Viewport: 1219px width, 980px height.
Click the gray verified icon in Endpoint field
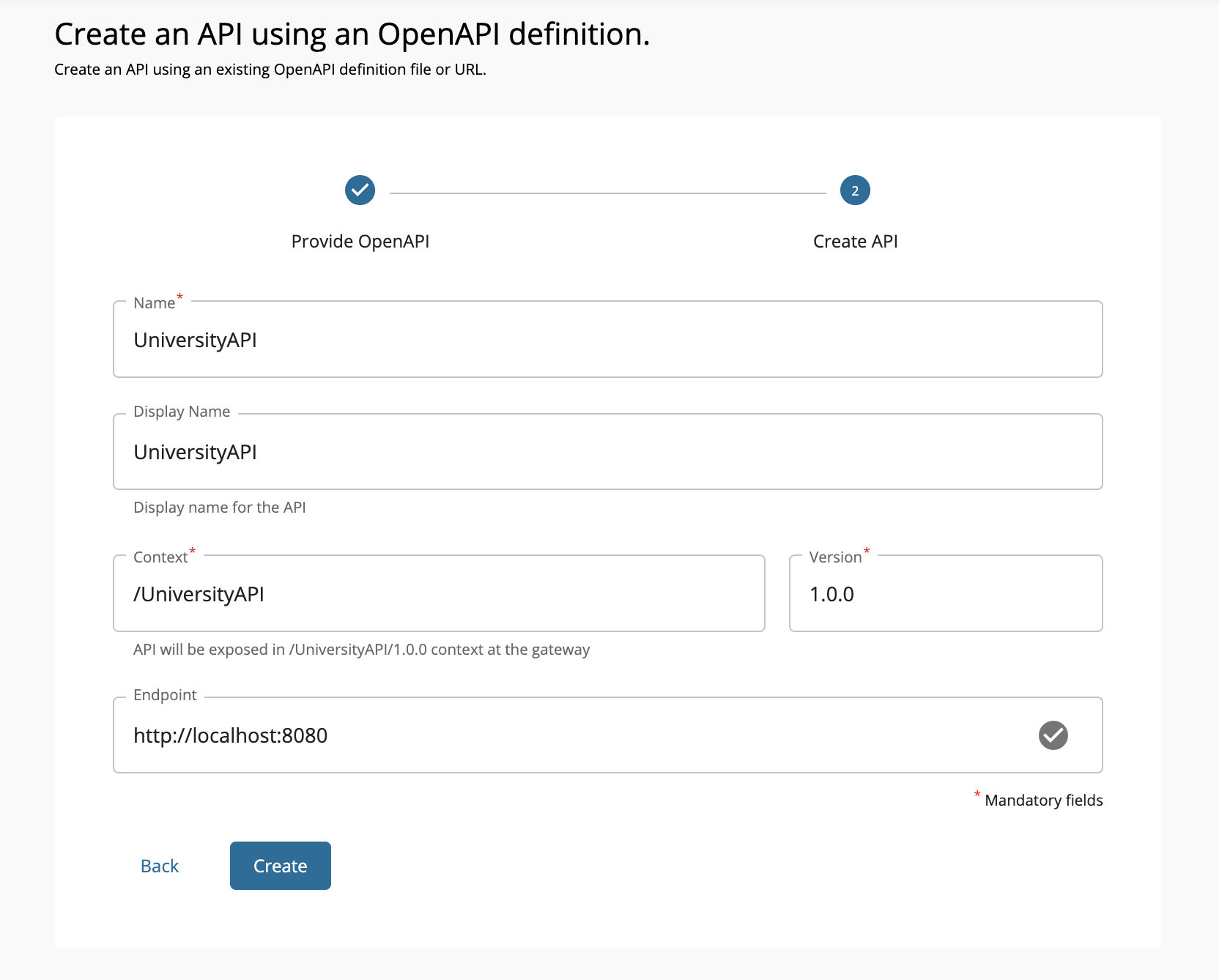click(1053, 735)
